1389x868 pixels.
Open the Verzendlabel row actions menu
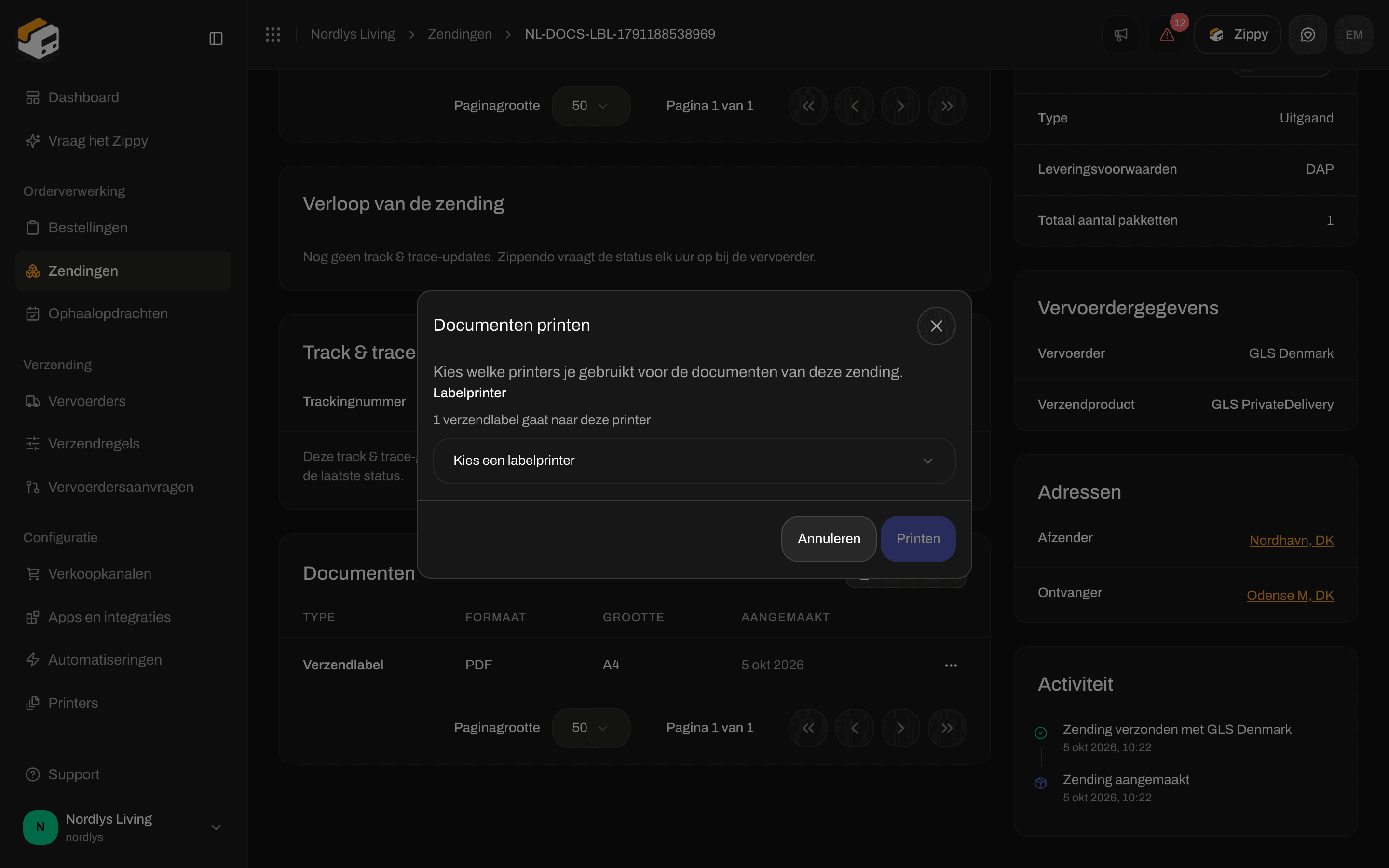(x=951, y=665)
